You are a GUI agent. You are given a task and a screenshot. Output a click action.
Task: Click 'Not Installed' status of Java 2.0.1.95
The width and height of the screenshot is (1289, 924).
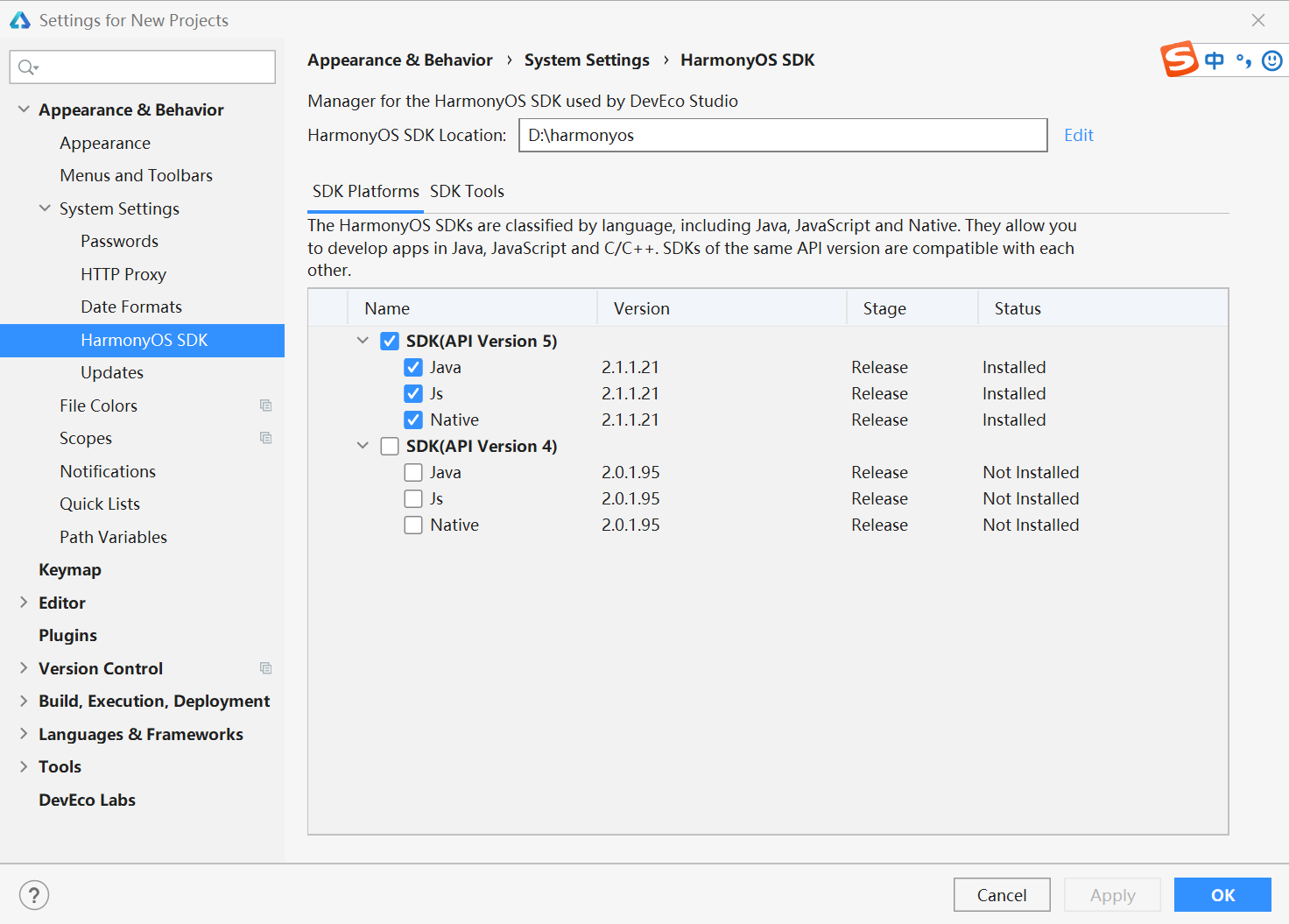1031,472
